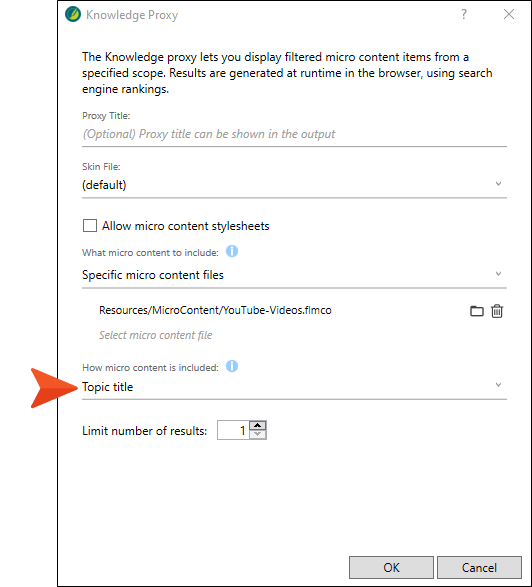
Task: Select the Resources/MicroContent/YouTube-Videos.flmco entry
Action: pos(215,310)
